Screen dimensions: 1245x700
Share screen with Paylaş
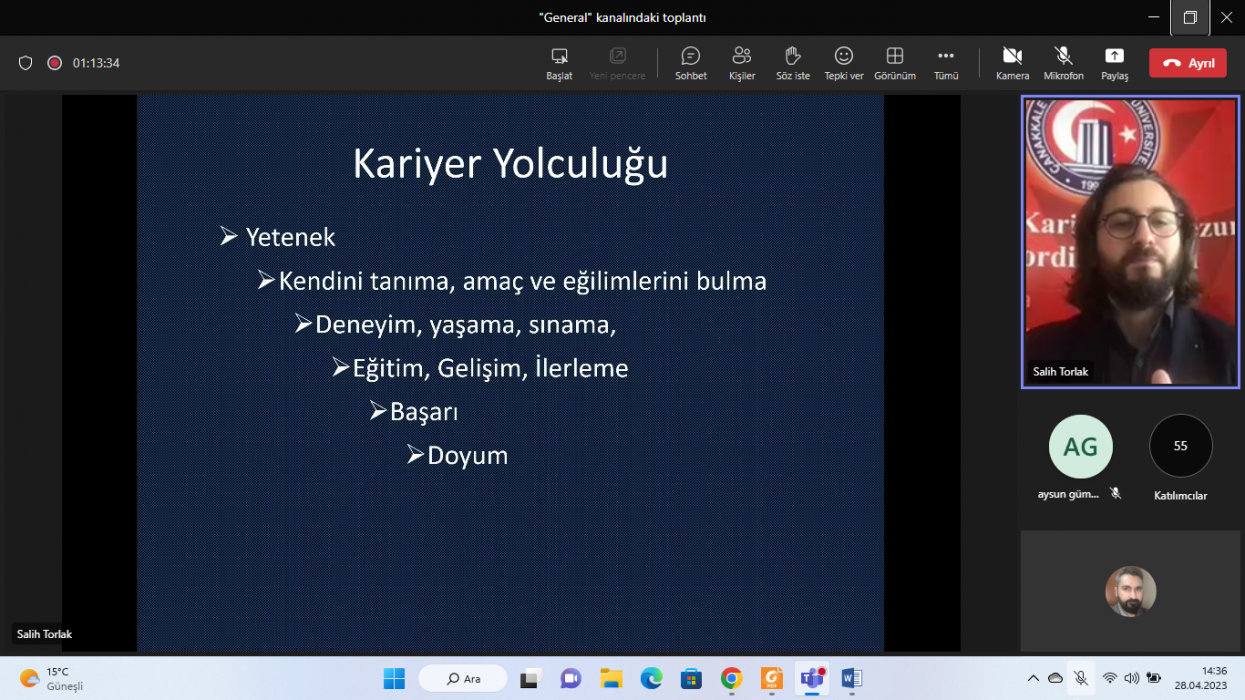[1114, 63]
